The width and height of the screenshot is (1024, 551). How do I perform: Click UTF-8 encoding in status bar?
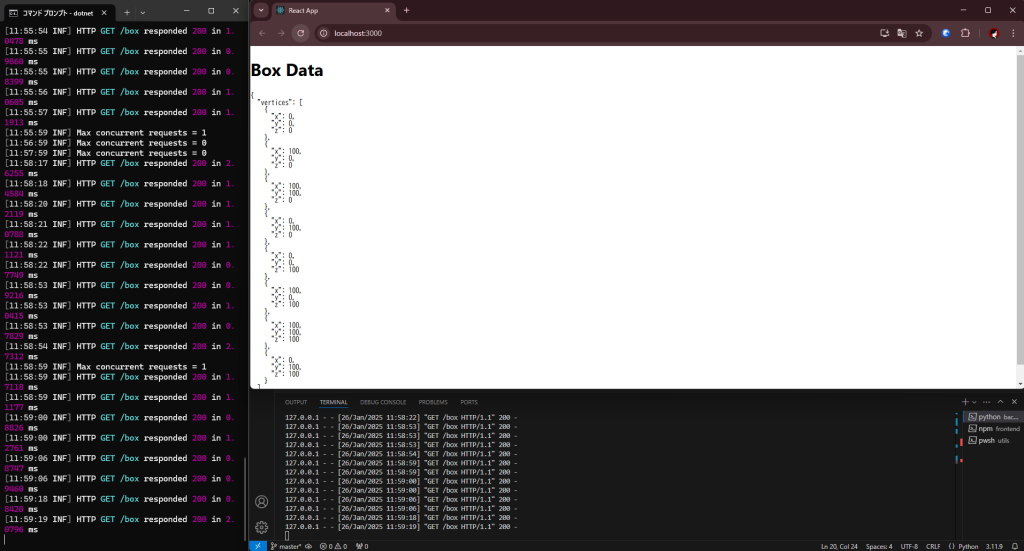point(909,546)
